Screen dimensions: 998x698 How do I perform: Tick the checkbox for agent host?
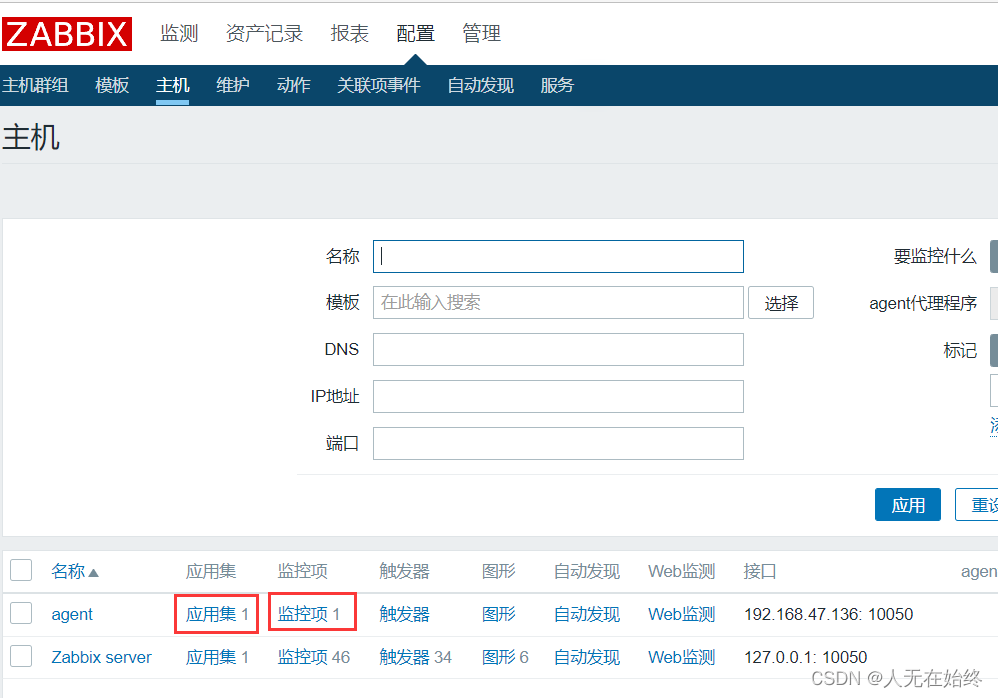(21, 613)
